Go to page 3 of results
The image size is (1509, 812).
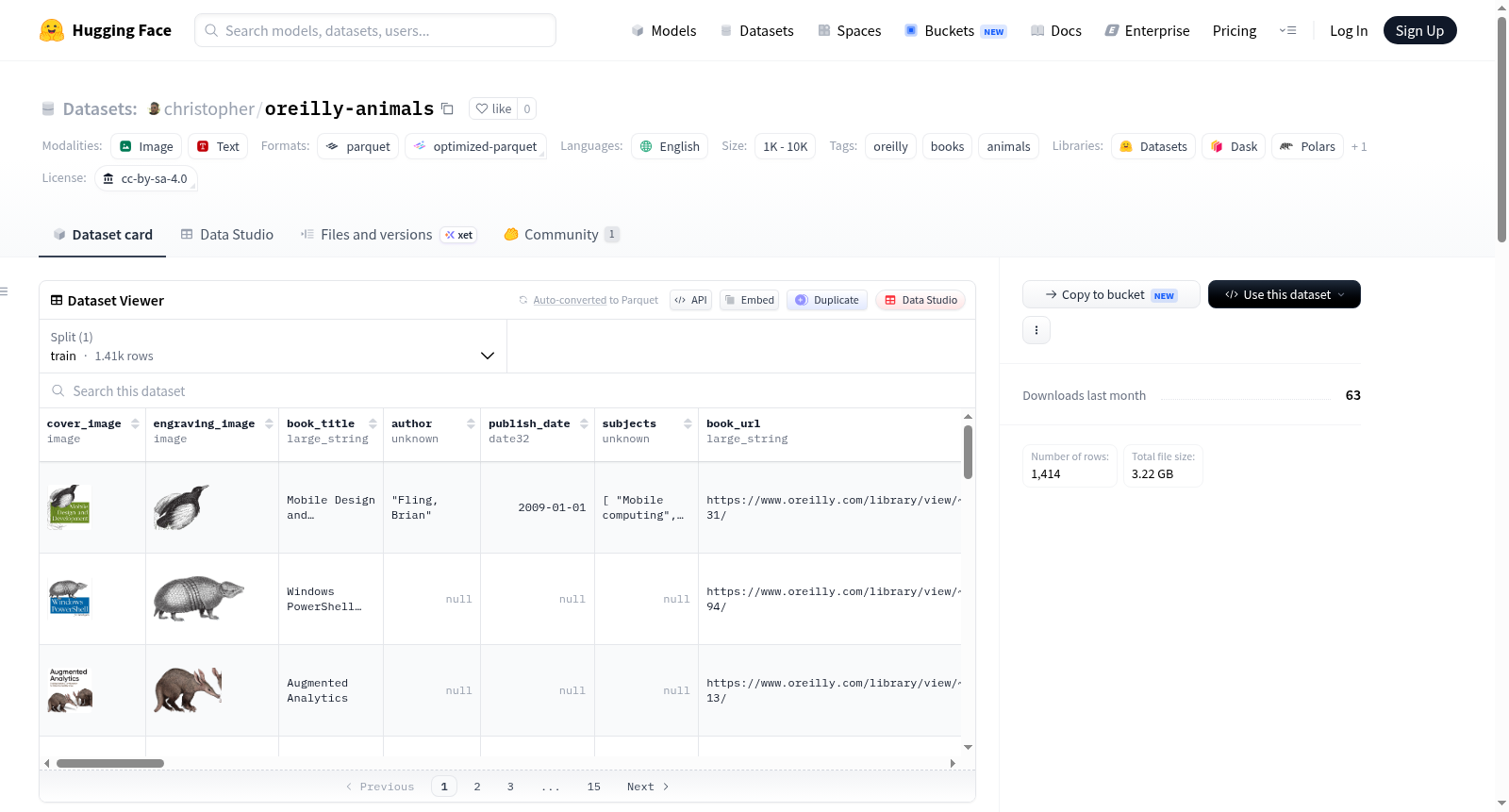click(510, 787)
